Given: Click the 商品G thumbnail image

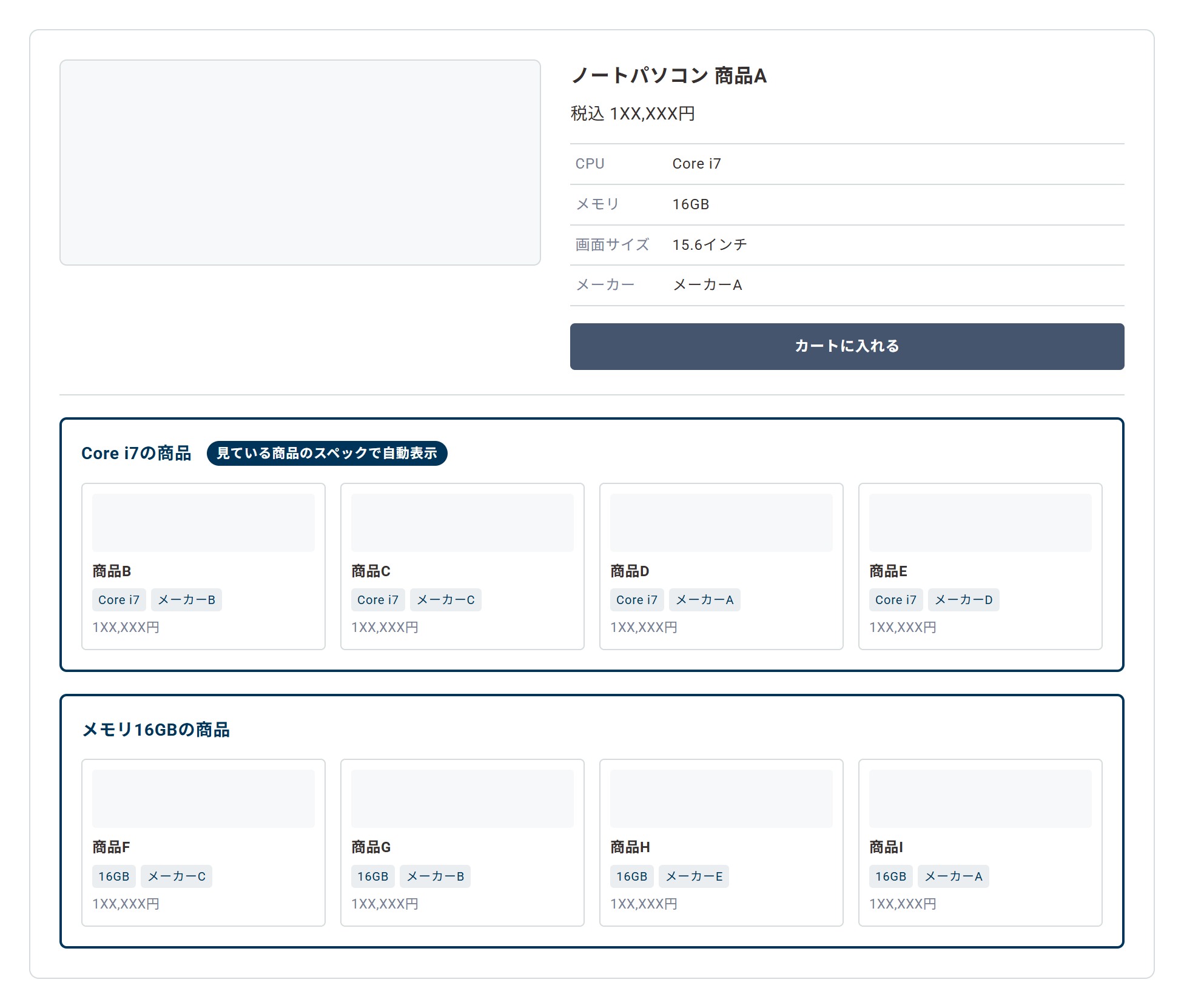Looking at the screenshot, I should click(462, 799).
